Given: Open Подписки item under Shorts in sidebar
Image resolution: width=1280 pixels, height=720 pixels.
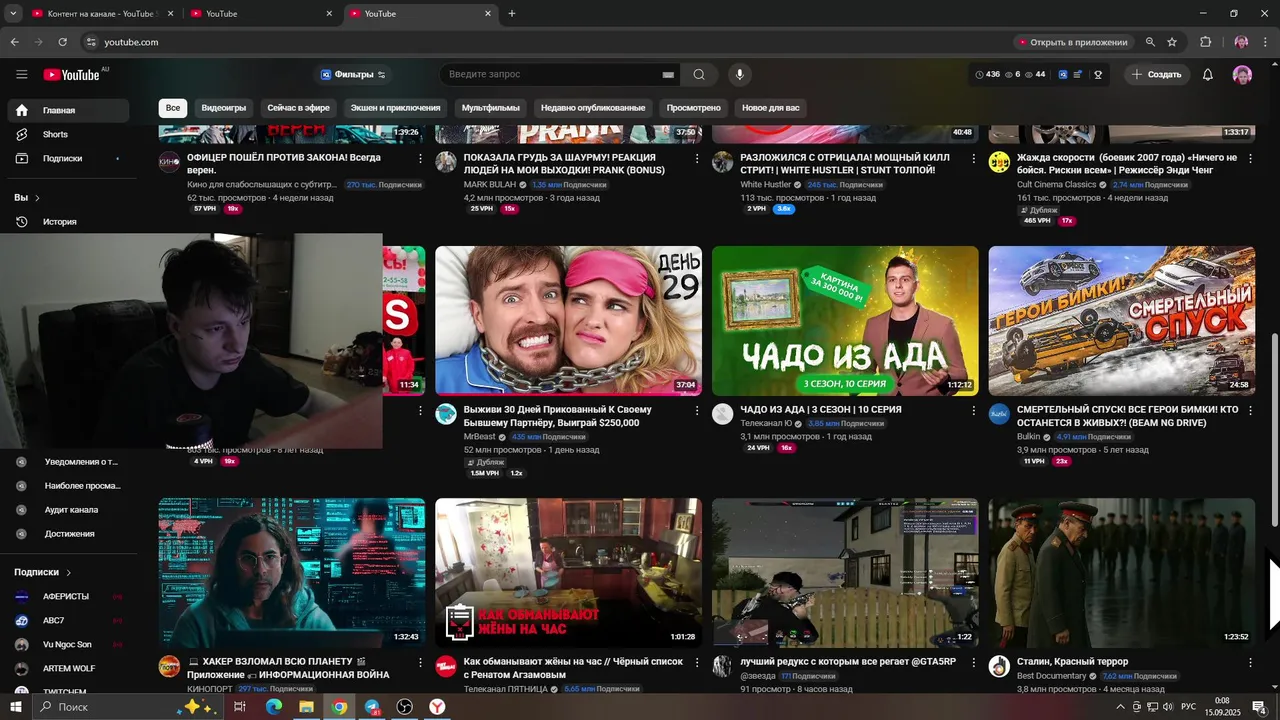Looking at the screenshot, I should coord(68,159).
